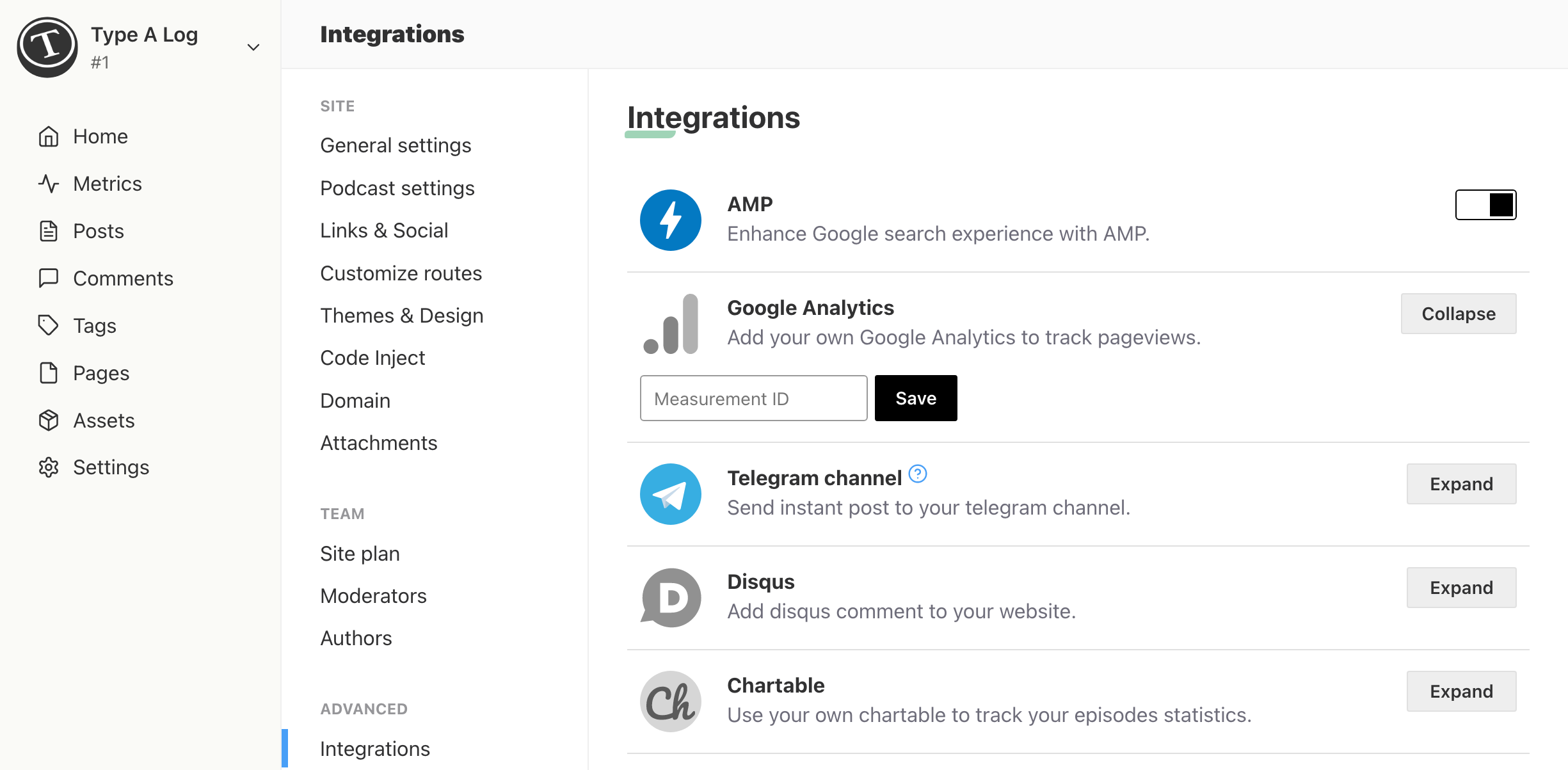Open Domain settings
Viewport: 1568px width, 770px height.
[x=355, y=401]
